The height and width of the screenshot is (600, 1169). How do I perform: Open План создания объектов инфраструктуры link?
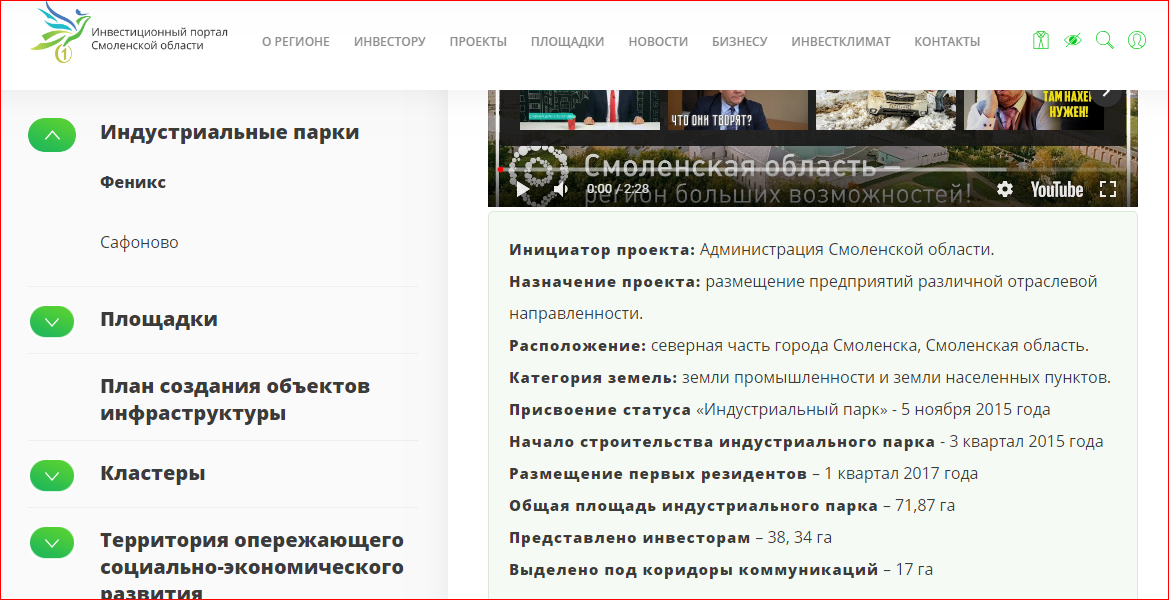235,399
